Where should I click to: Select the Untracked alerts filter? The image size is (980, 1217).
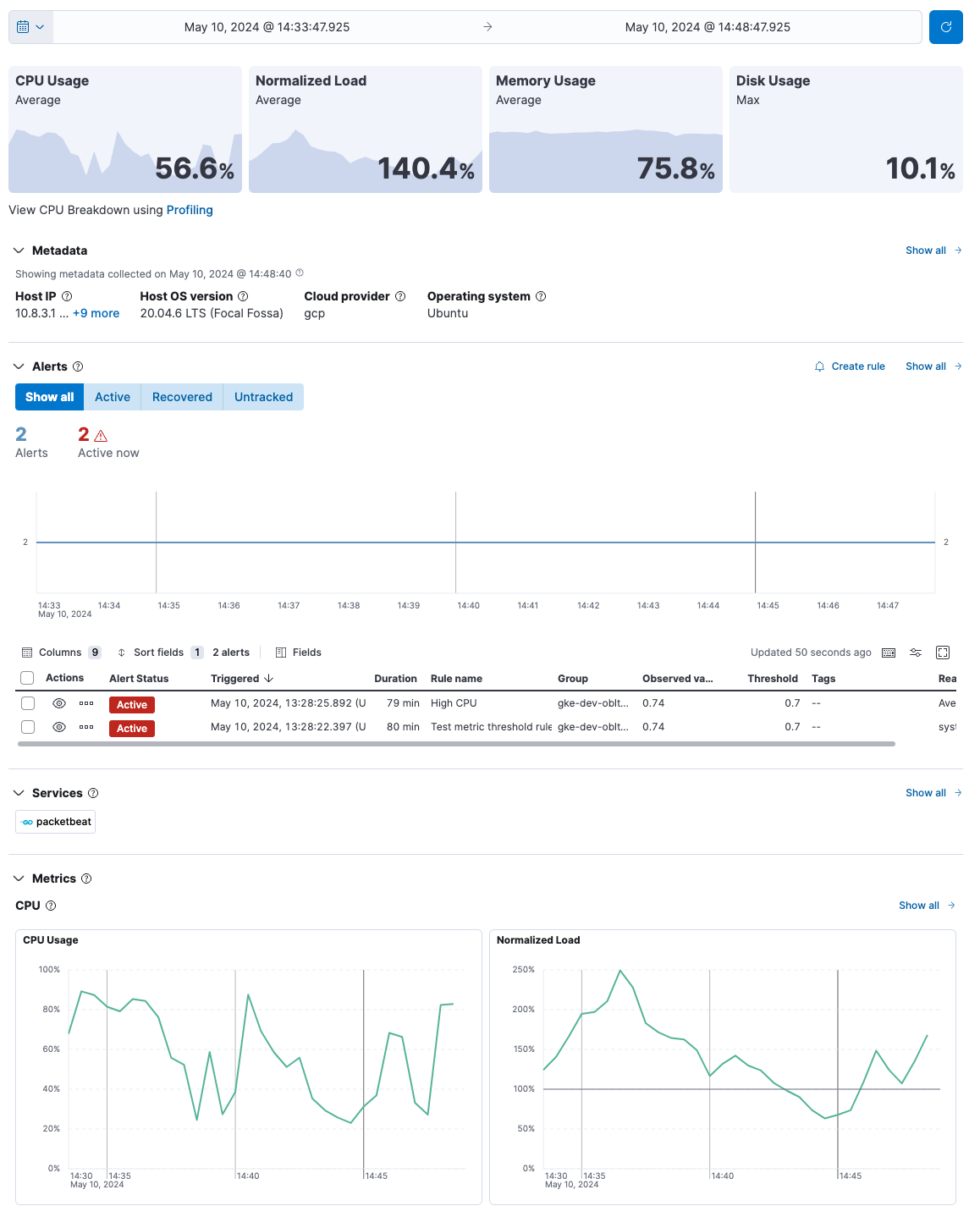(263, 397)
